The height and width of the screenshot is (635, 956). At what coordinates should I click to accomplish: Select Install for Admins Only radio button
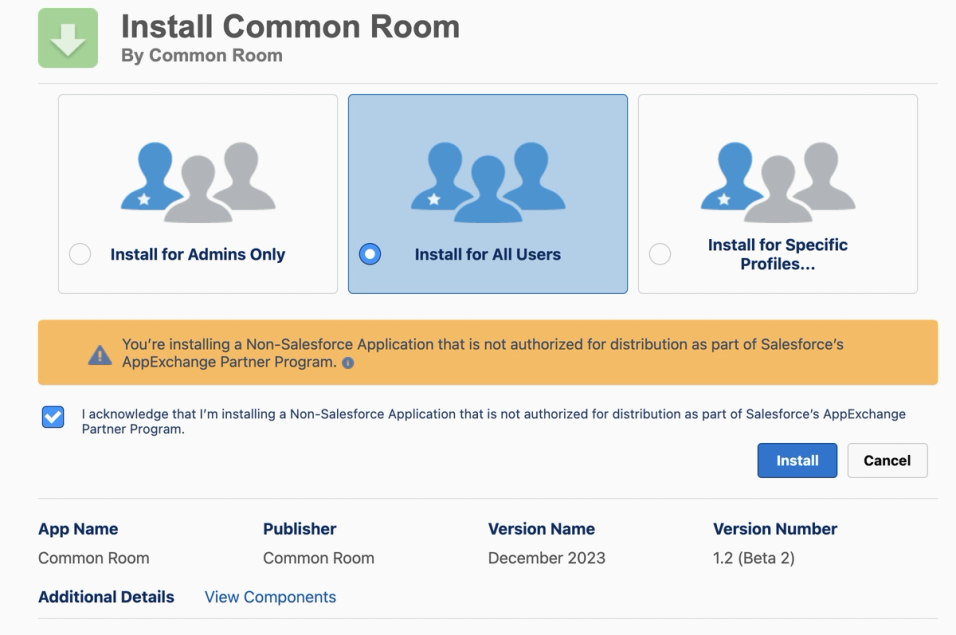[x=80, y=254]
